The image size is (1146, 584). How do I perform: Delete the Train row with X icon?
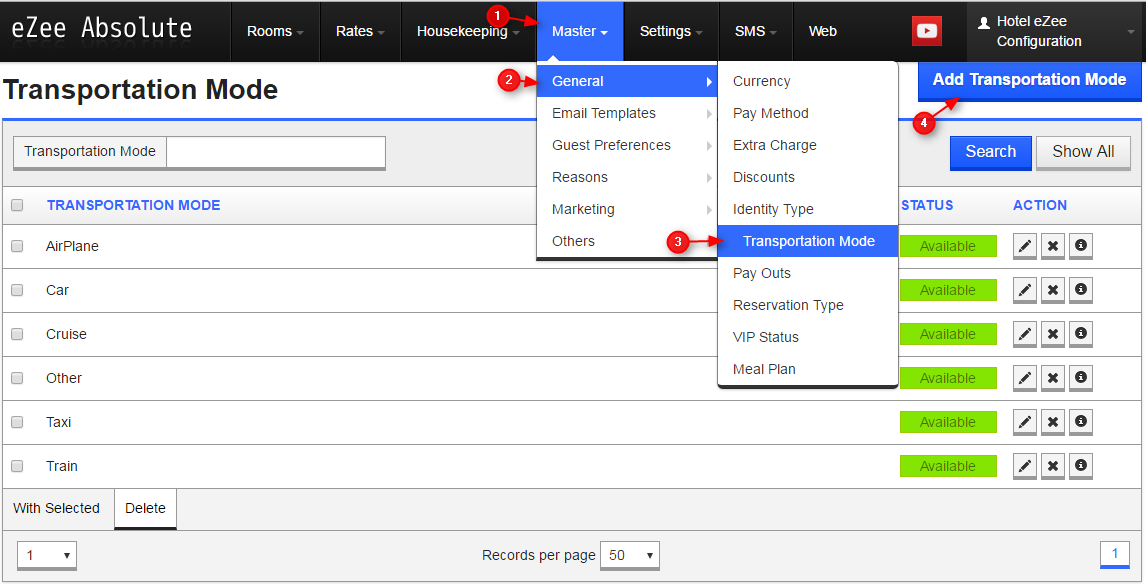coord(1052,466)
